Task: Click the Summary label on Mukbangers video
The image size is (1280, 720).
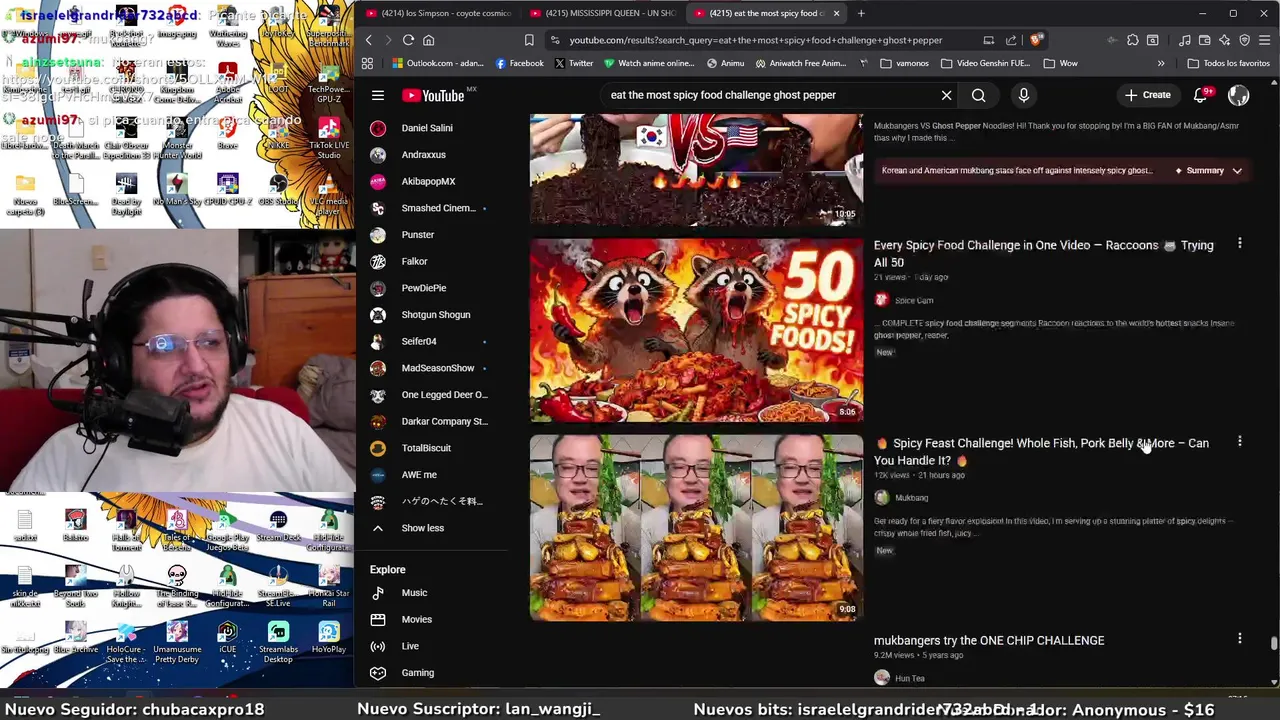Action: tap(1205, 171)
